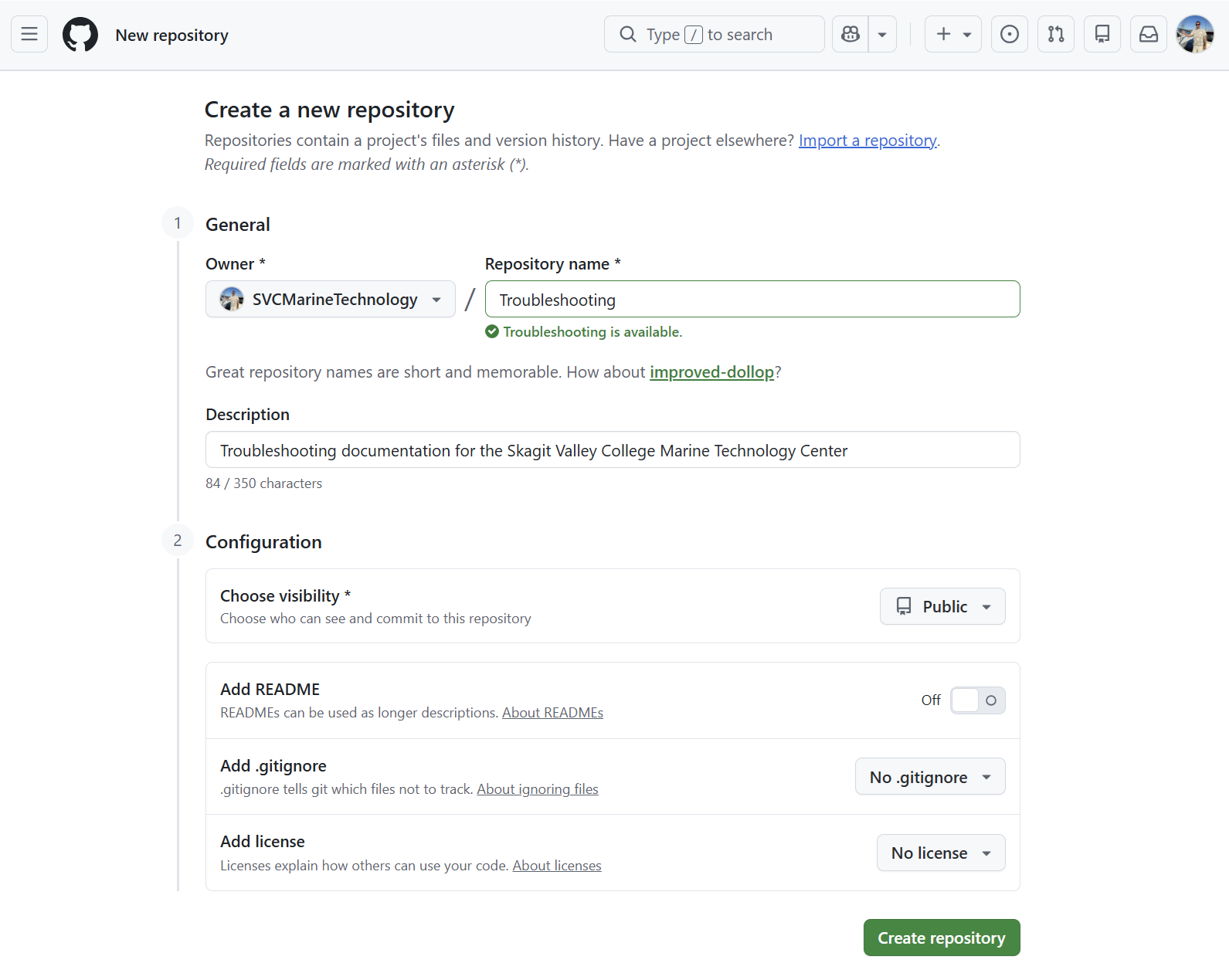
Task: Open the No license dropdown
Action: click(941, 853)
